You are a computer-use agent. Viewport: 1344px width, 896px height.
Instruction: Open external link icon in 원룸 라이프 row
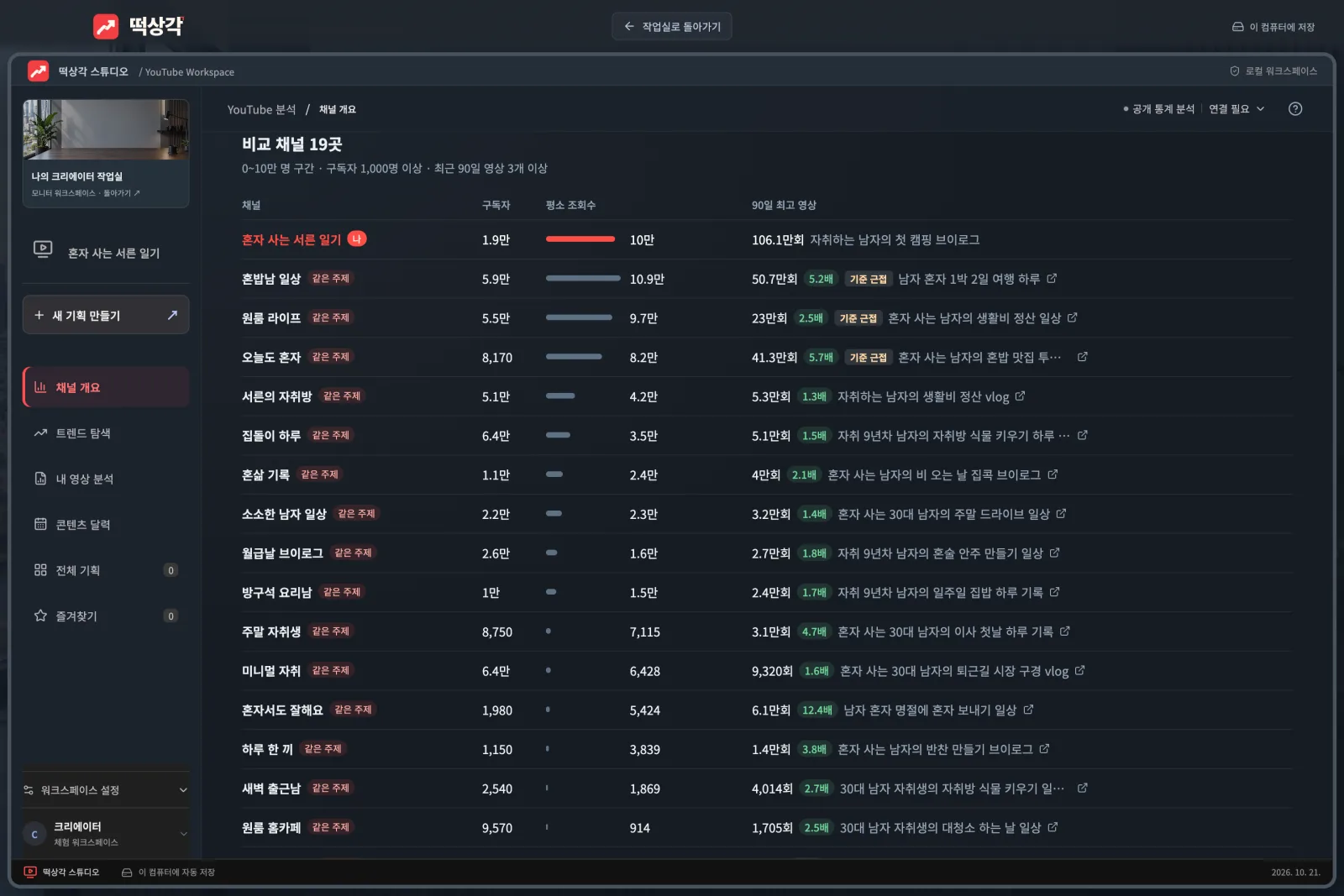pos(1073,317)
